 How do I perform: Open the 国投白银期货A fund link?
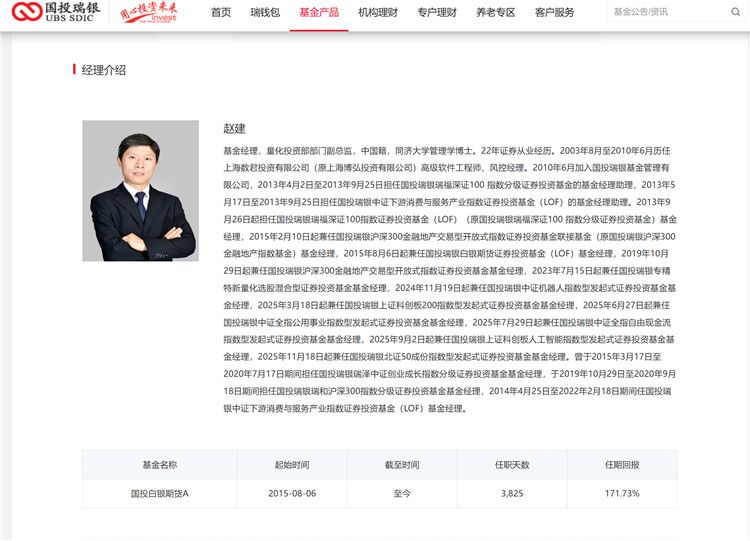[x=159, y=493]
